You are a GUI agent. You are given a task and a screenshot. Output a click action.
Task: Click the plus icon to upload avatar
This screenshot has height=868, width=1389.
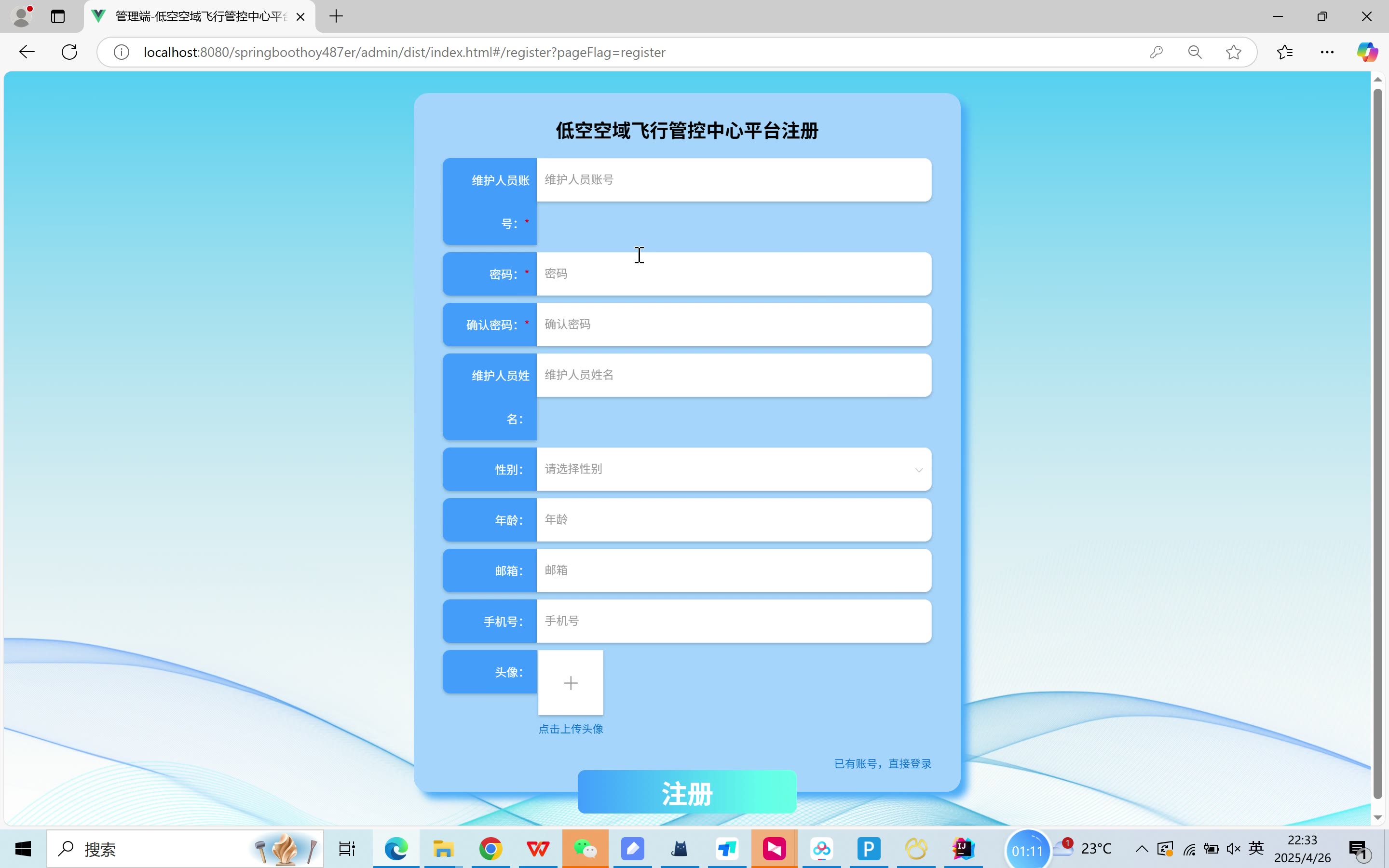(x=571, y=682)
